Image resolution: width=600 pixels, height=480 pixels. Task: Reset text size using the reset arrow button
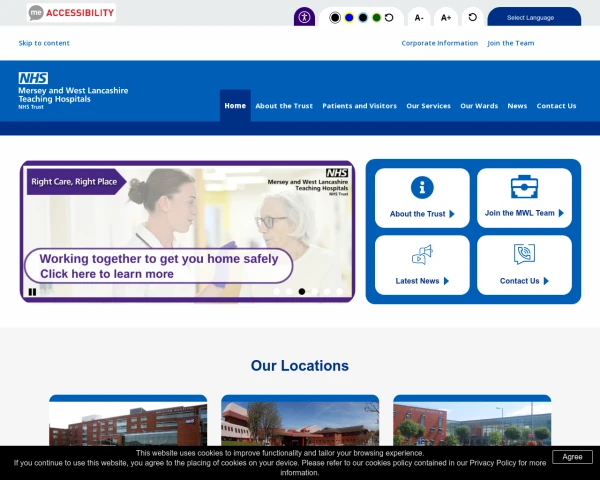[473, 17]
